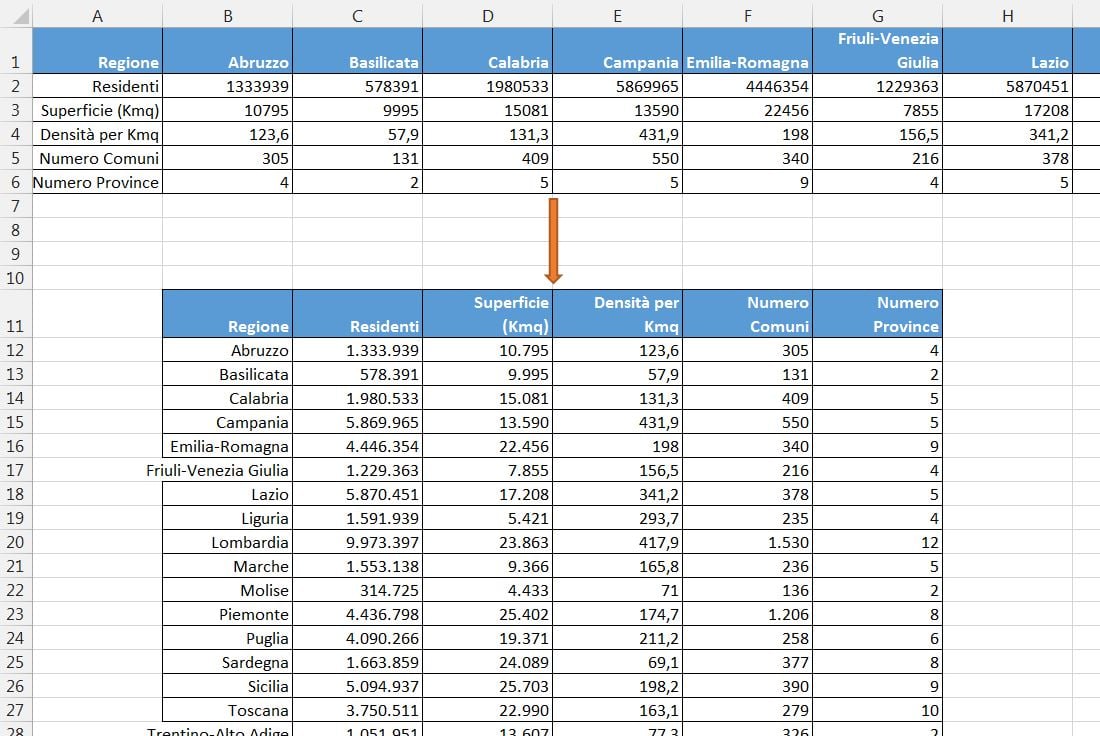Click the 'Sicilia' cell
The width and height of the screenshot is (1100, 736).
coord(227,686)
